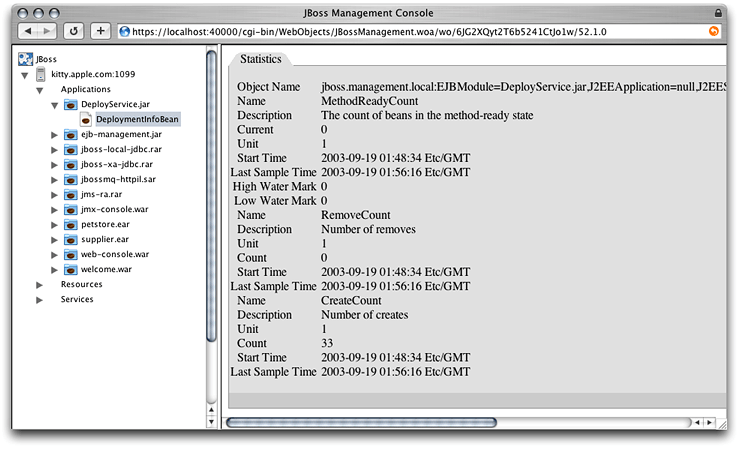This screenshot has height=449, width=740.
Task: Click the RemoveCount name value
Action: pyautogui.click(x=356, y=215)
